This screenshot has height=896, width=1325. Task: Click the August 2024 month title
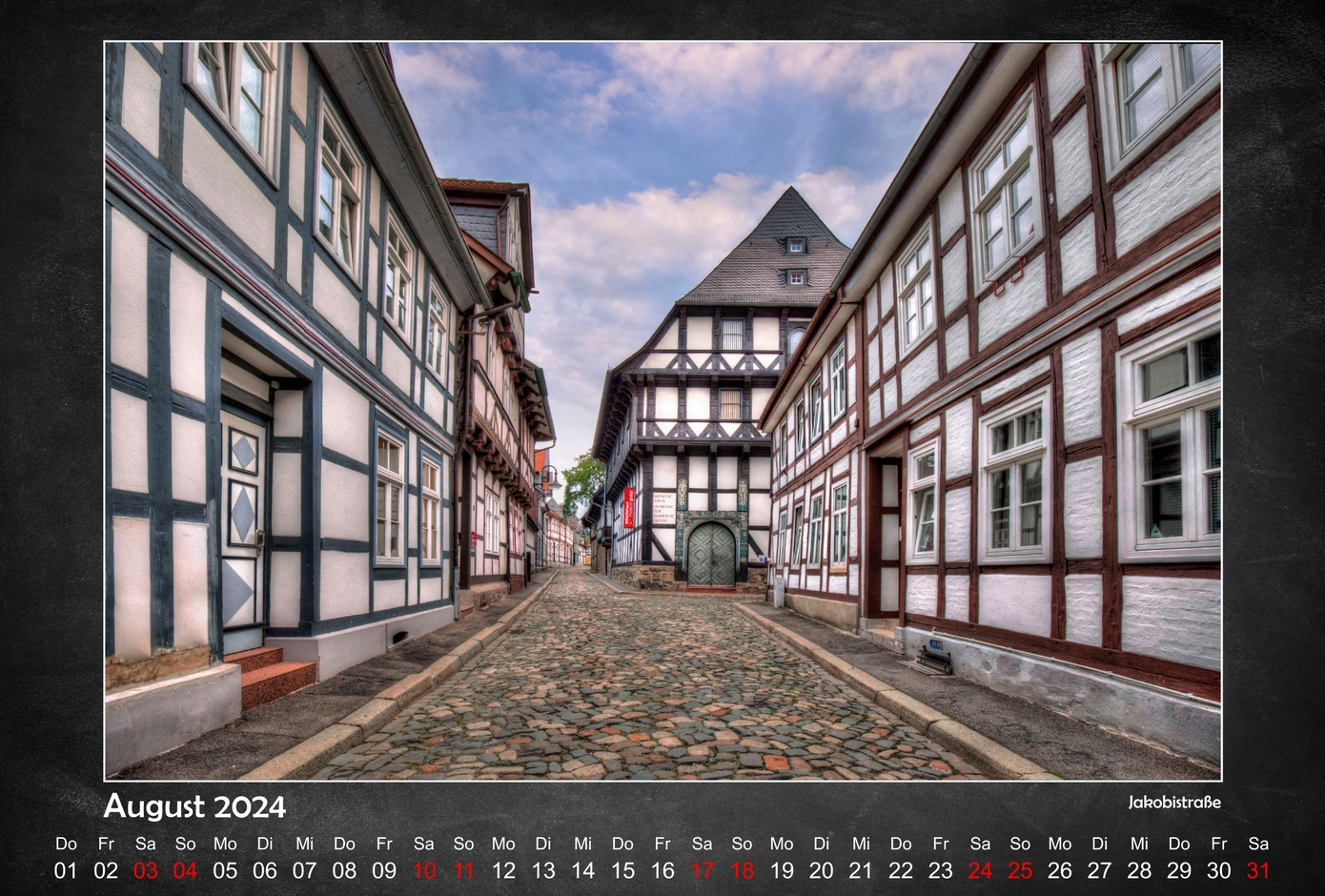click(x=194, y=806)
